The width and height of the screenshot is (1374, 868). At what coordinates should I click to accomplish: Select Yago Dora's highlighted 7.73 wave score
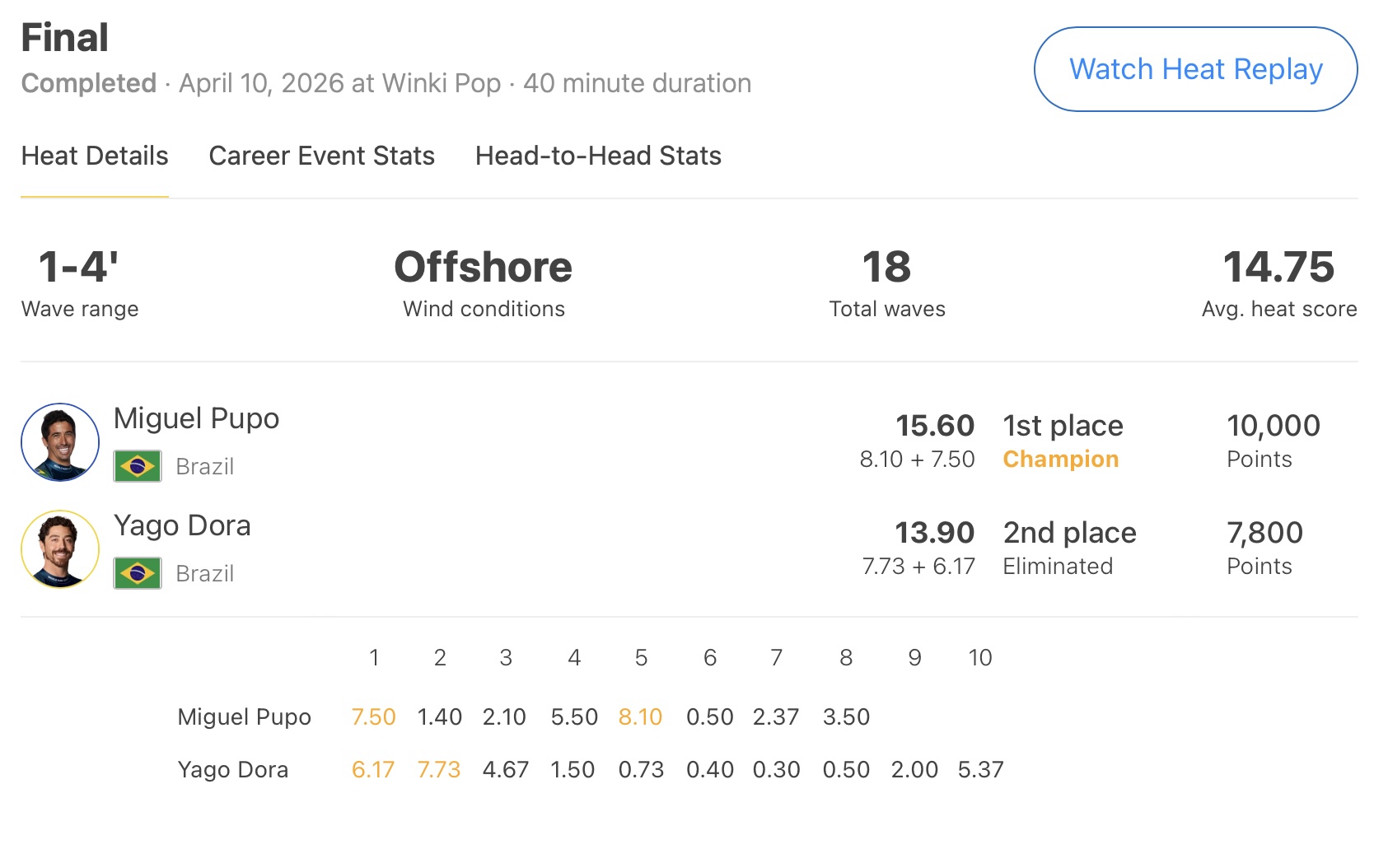click(438, 770)
